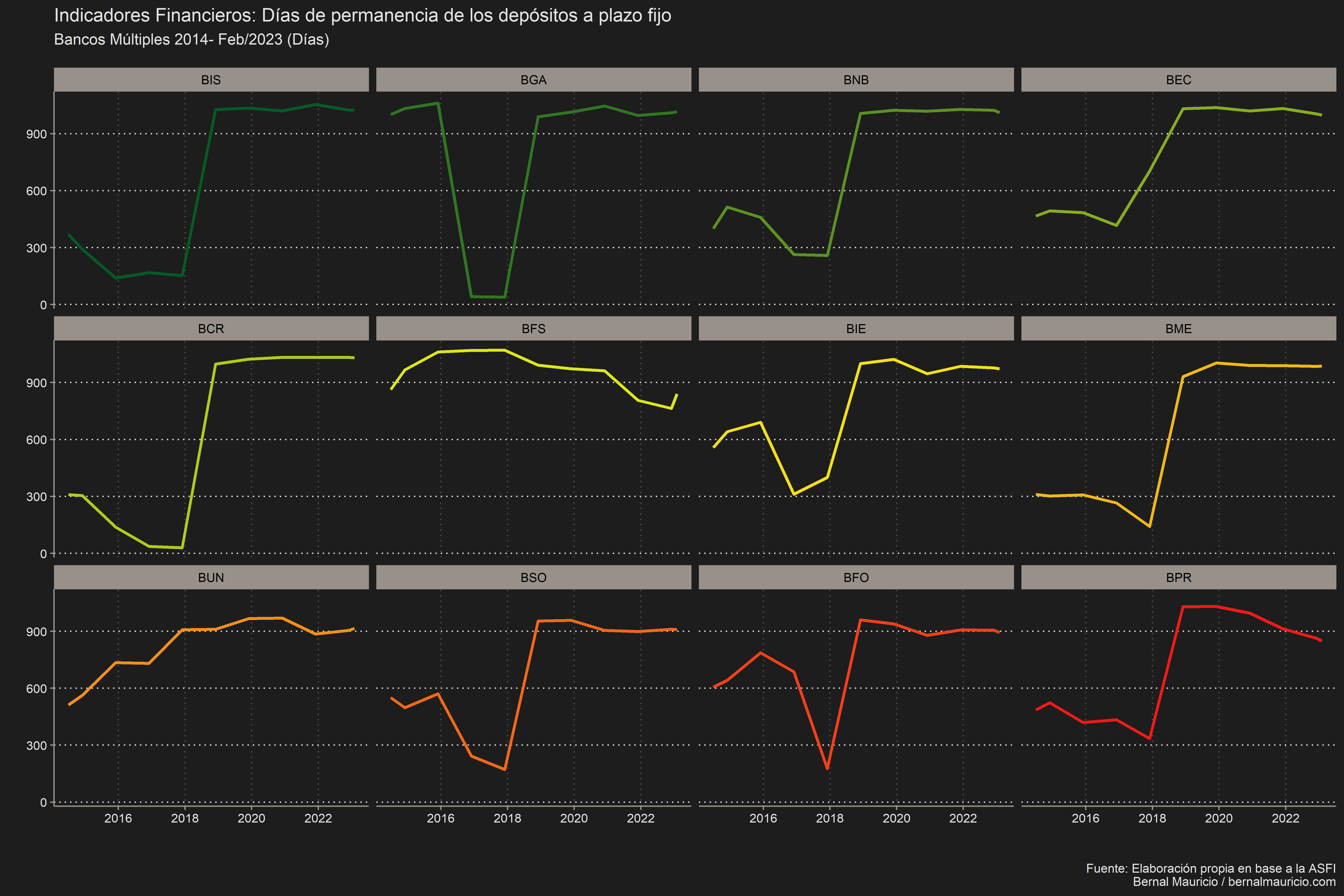
Task: Click y-axis label 0 in BUN row
Action: (x=43, y=803)
